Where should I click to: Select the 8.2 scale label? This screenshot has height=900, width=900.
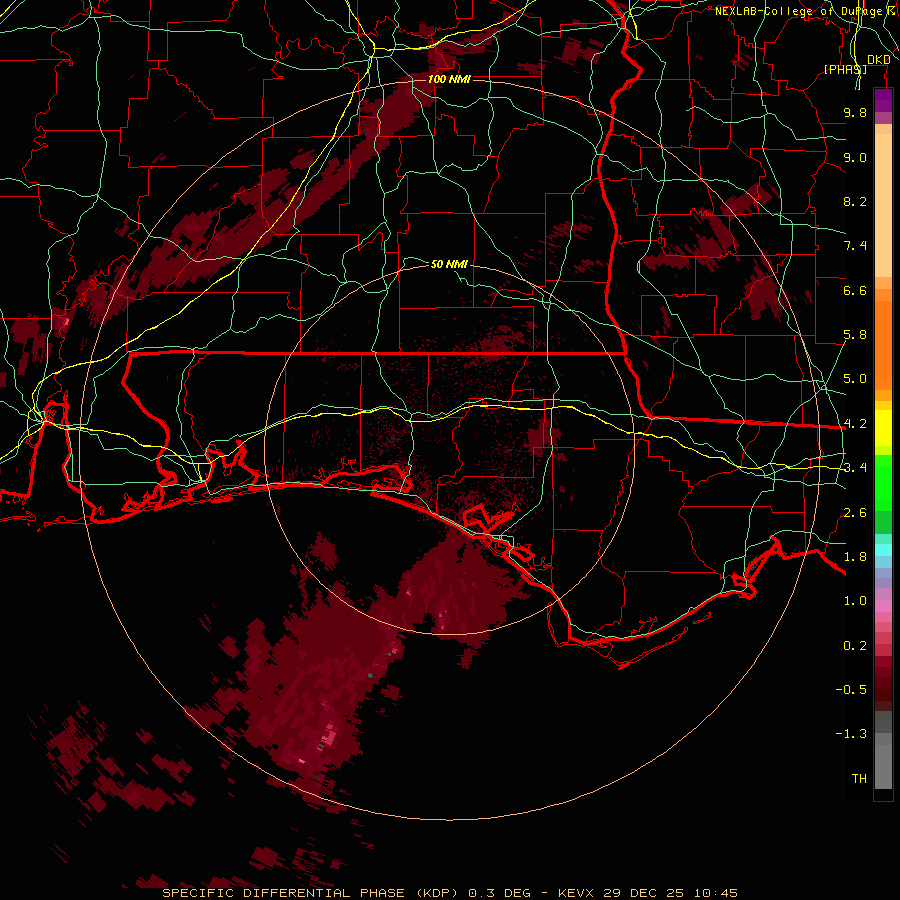pyautogui.click(x=855, y=201)
